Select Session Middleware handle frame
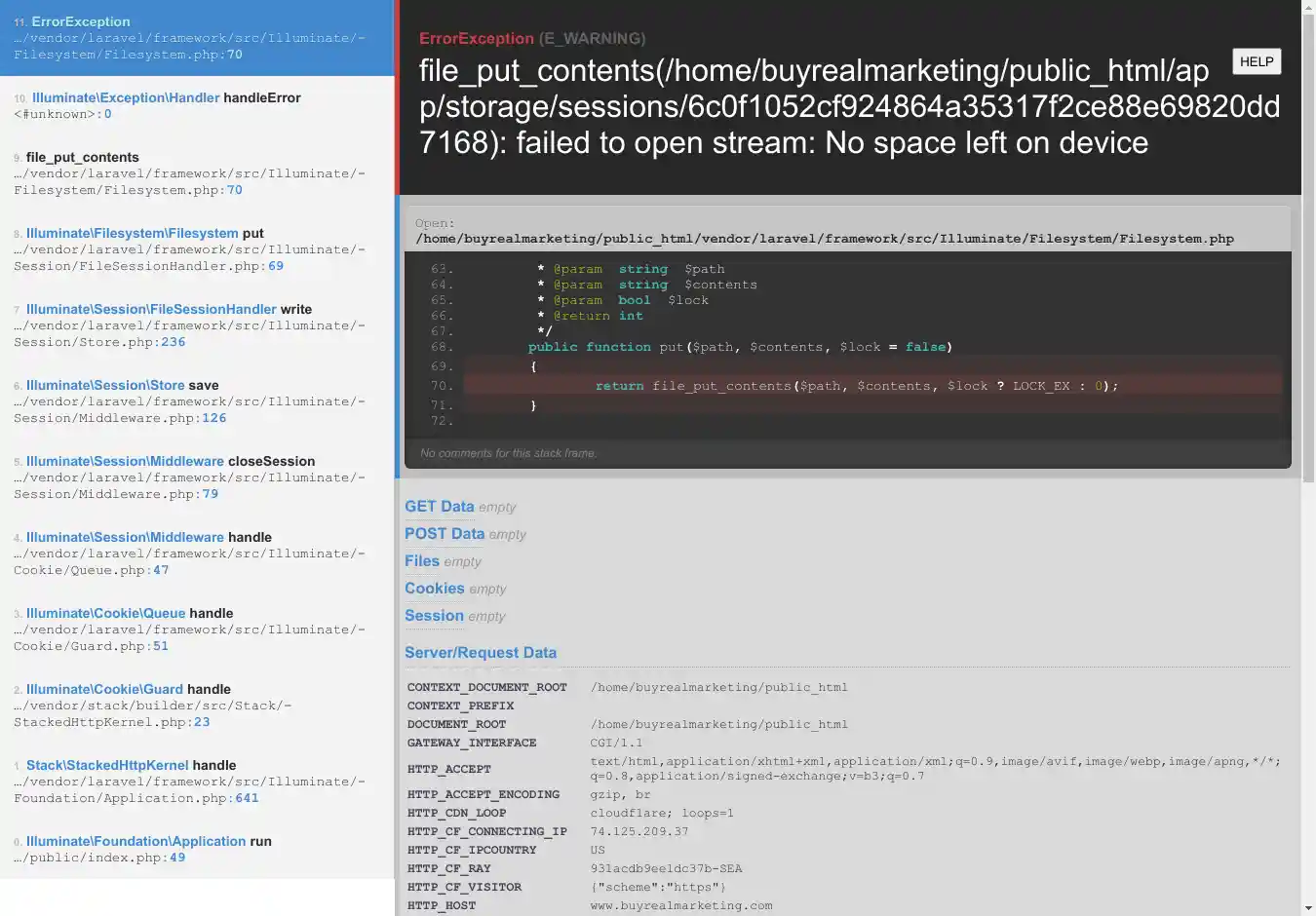1316x916 pixels. click(195, 553)
